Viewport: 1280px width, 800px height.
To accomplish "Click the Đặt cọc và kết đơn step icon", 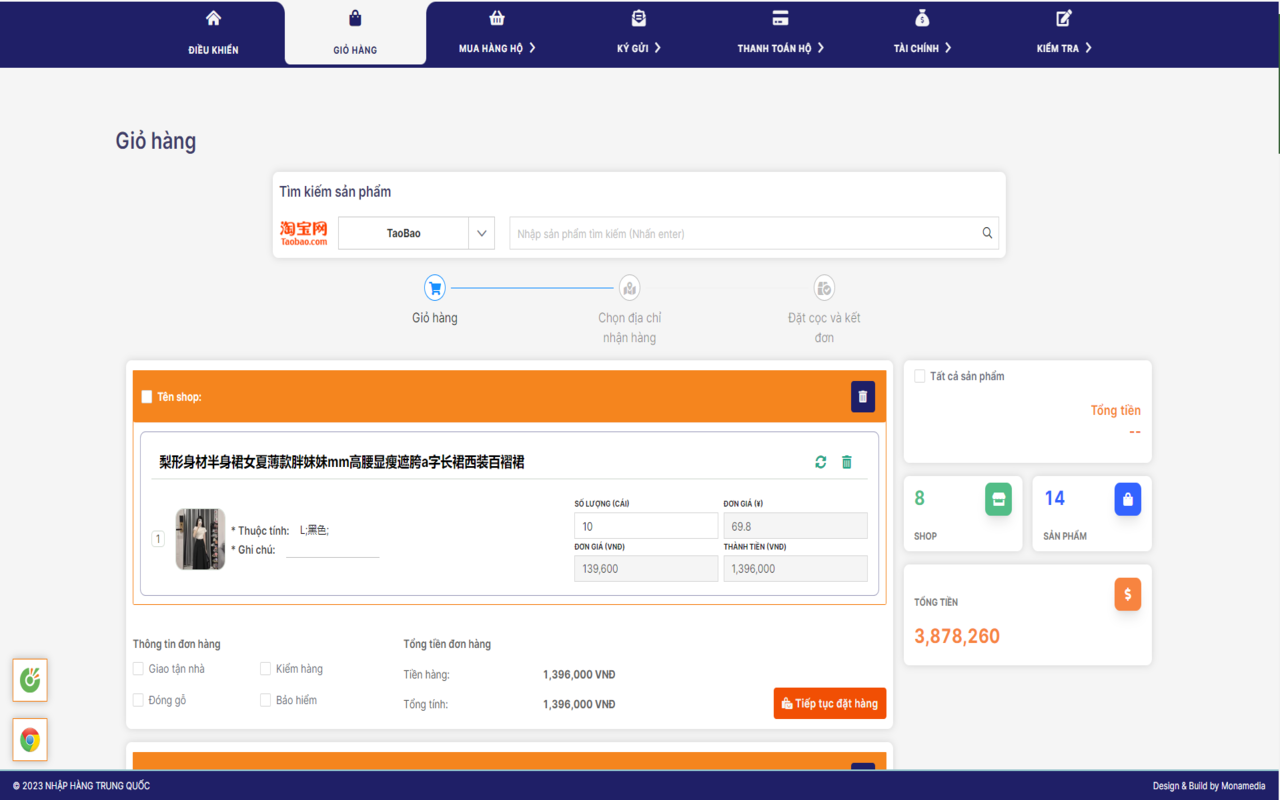I will 824,288.
